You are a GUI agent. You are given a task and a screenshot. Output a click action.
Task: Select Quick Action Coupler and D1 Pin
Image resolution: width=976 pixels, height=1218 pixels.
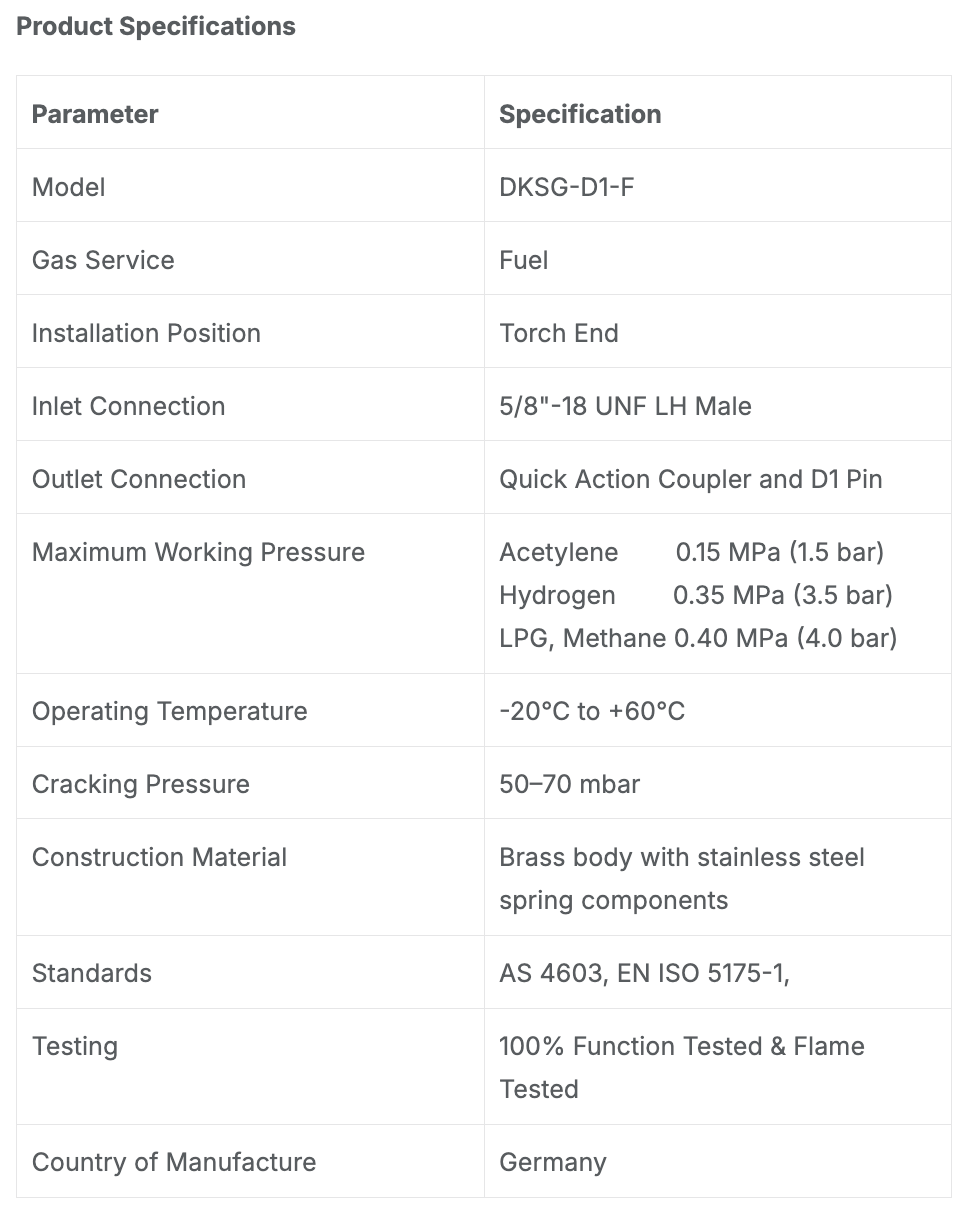(691, 479)
